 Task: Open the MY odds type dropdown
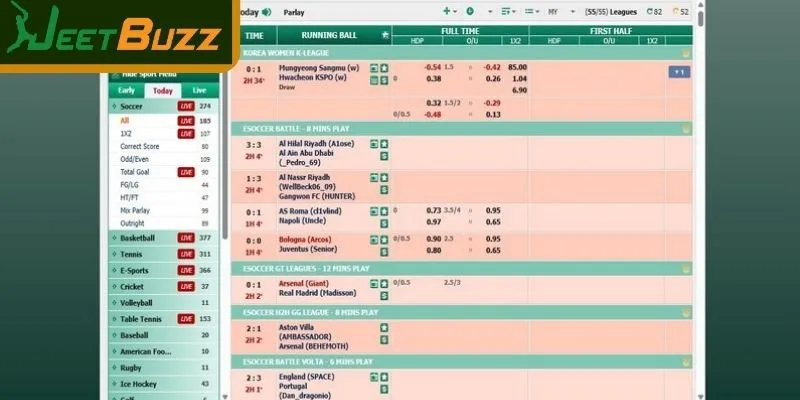coord(561,12)
